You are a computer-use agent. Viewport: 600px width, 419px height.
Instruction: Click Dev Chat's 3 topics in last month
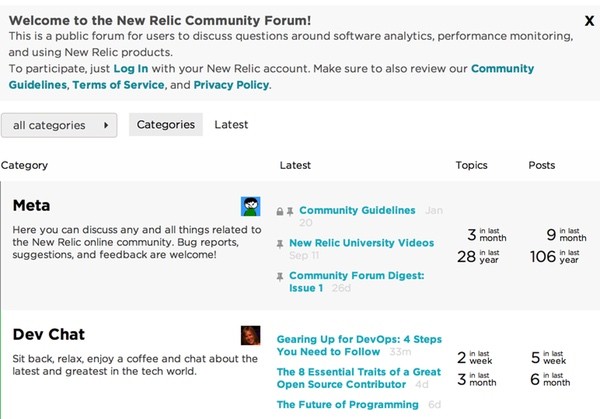coord(476,379)
